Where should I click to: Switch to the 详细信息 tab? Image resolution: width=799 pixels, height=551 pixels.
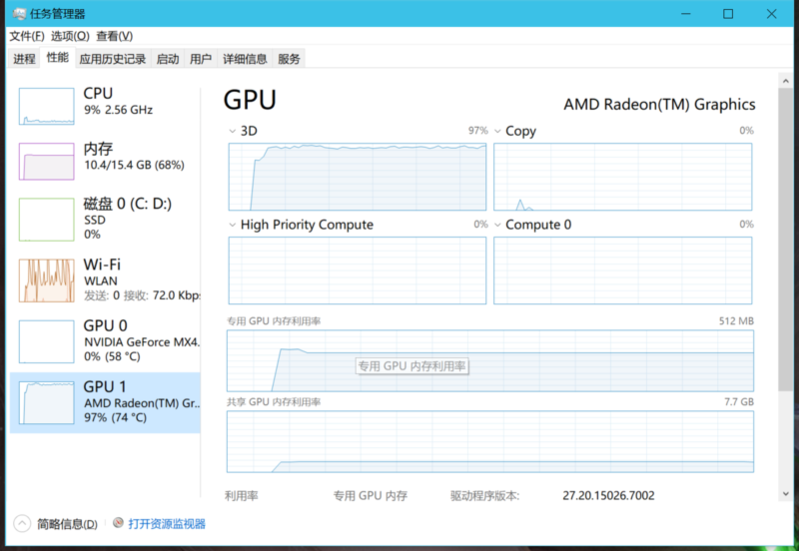click(x=244, y=59)
